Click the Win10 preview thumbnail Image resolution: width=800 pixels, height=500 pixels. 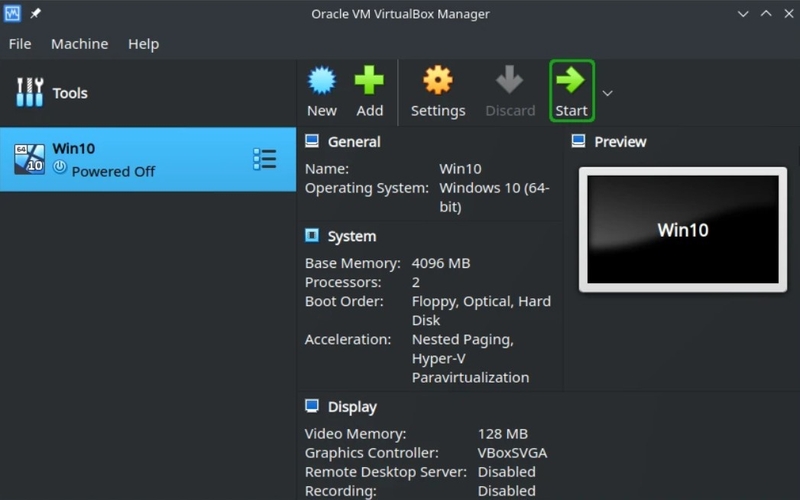pos(683,230)
